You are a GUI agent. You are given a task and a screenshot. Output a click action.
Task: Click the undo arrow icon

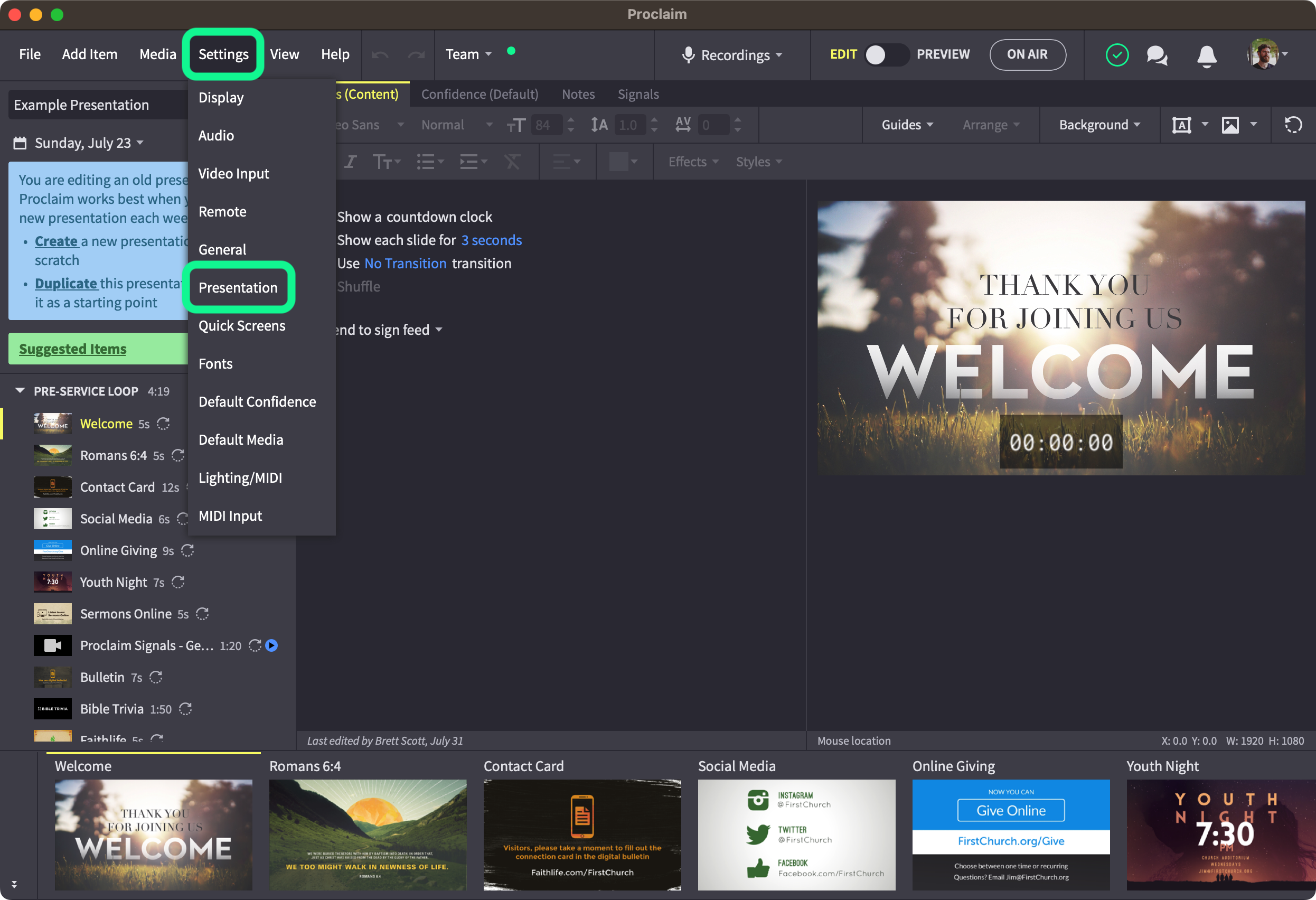[x=379, y=54]
